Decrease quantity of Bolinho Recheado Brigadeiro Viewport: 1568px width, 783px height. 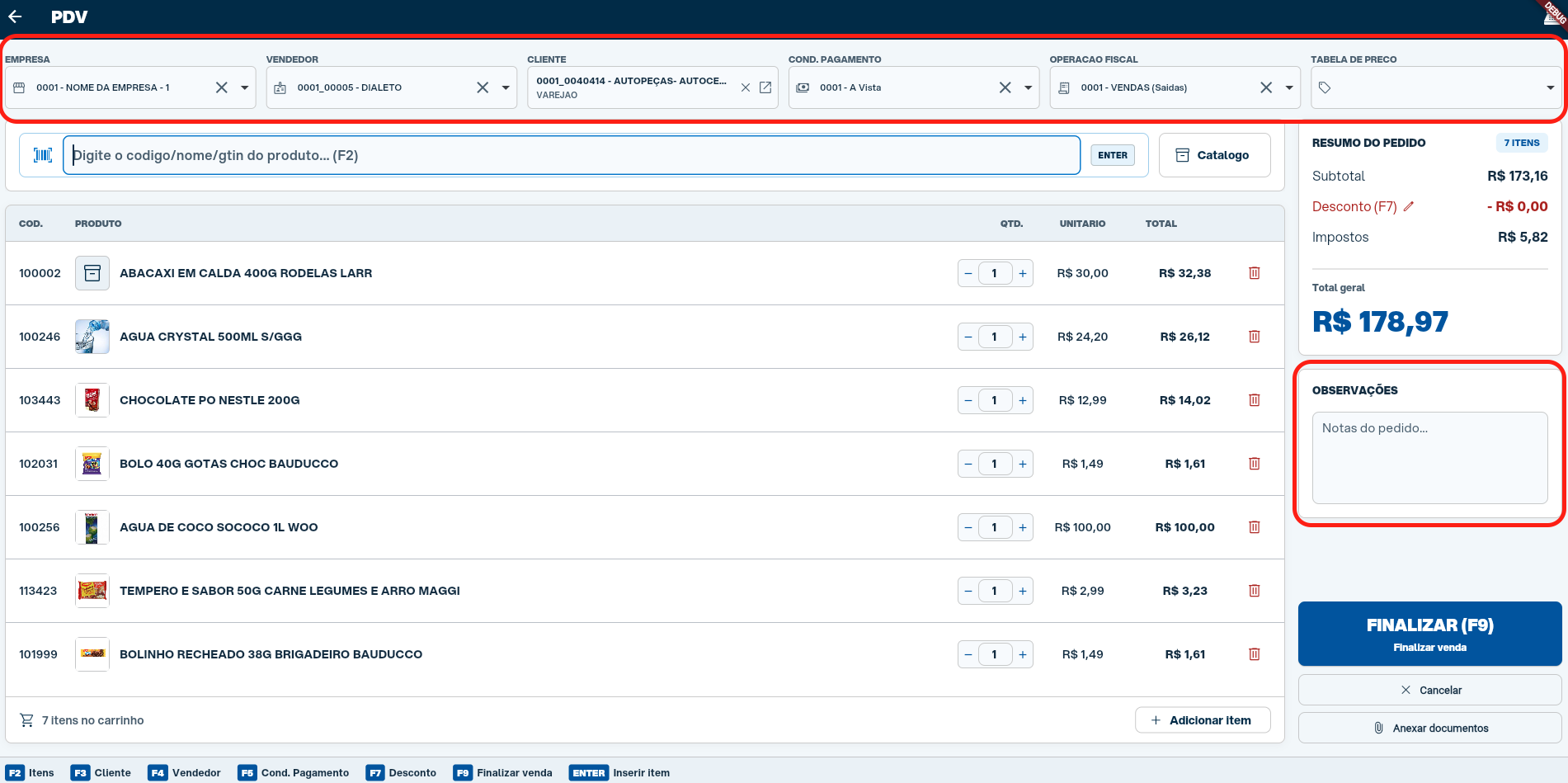click(x=968, y=654)
